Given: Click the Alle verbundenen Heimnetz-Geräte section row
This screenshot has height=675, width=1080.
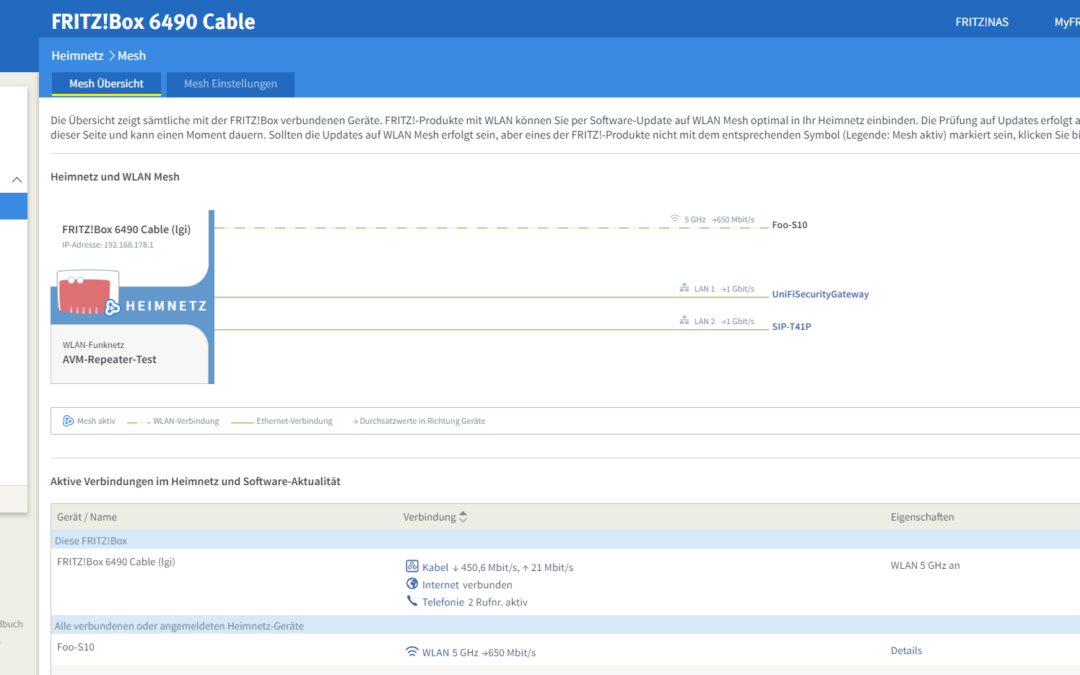Looking at the screenshot, I should coord(565,625).
